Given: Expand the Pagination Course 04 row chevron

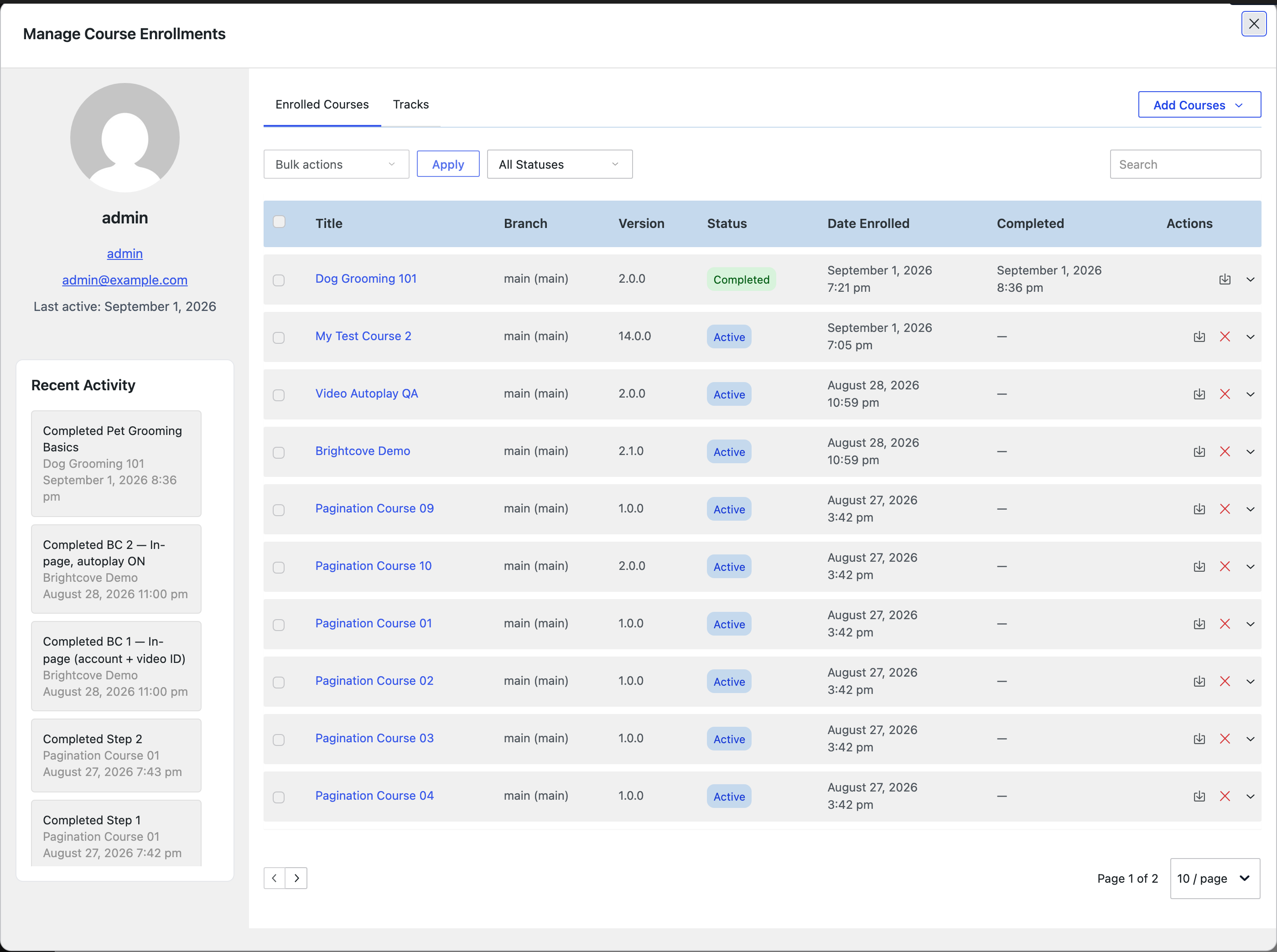Looking at the screenshot, I should (x=1250, y=797).
